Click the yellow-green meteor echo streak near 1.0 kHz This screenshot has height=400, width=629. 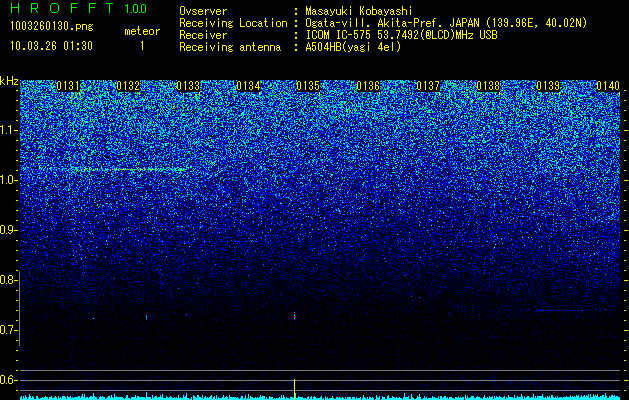(130, 170)
